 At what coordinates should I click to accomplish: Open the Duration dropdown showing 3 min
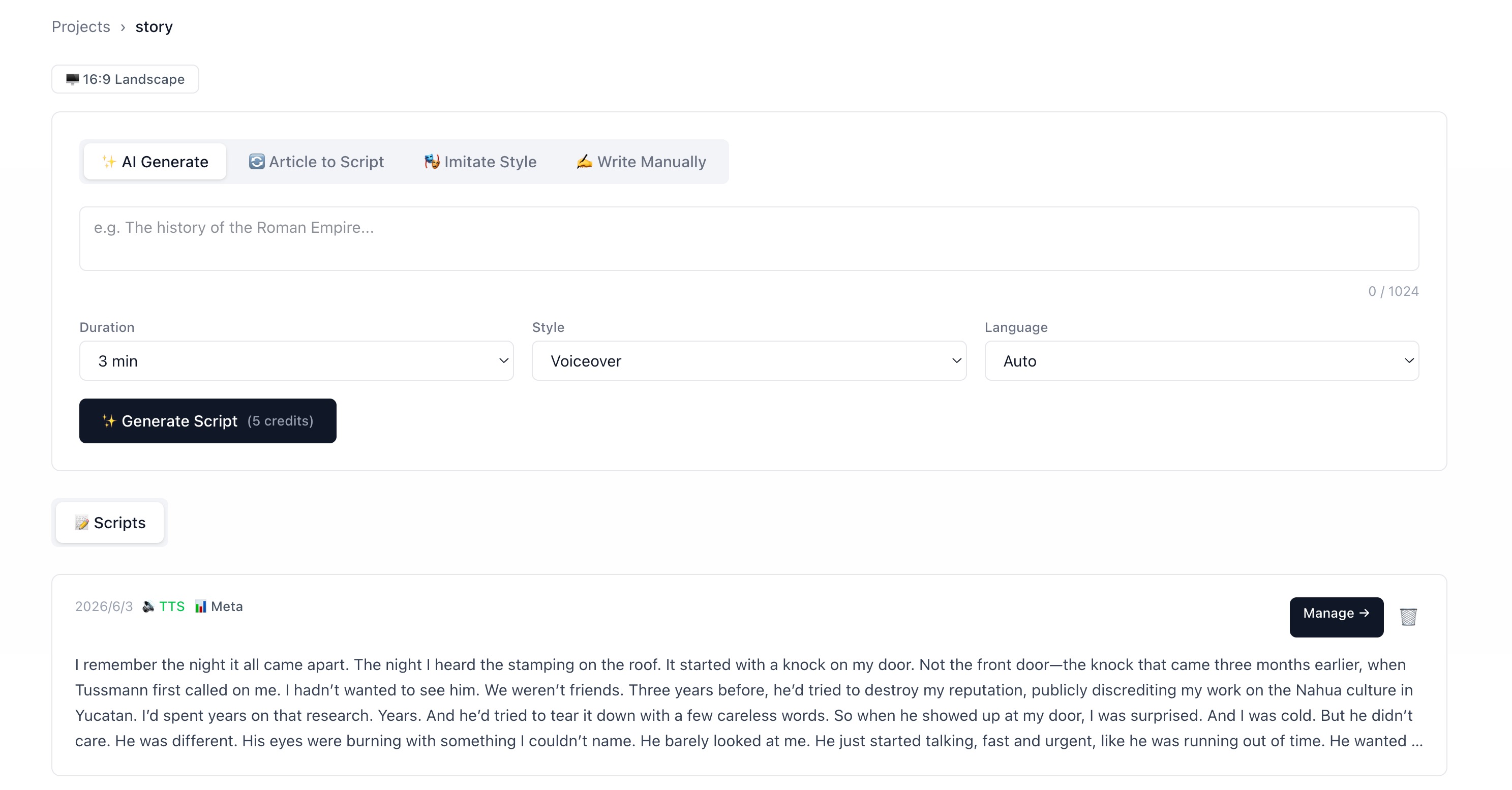tap(296, 361)
